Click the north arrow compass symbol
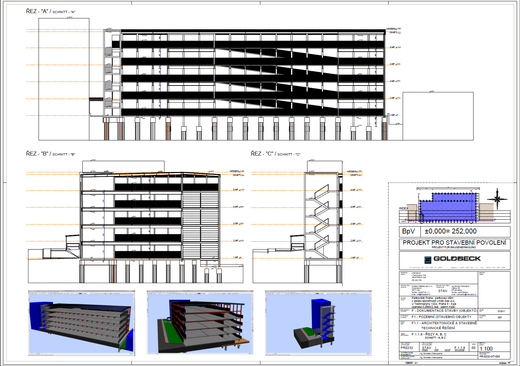Screen dimensions: 520x366 coord(497,199)
